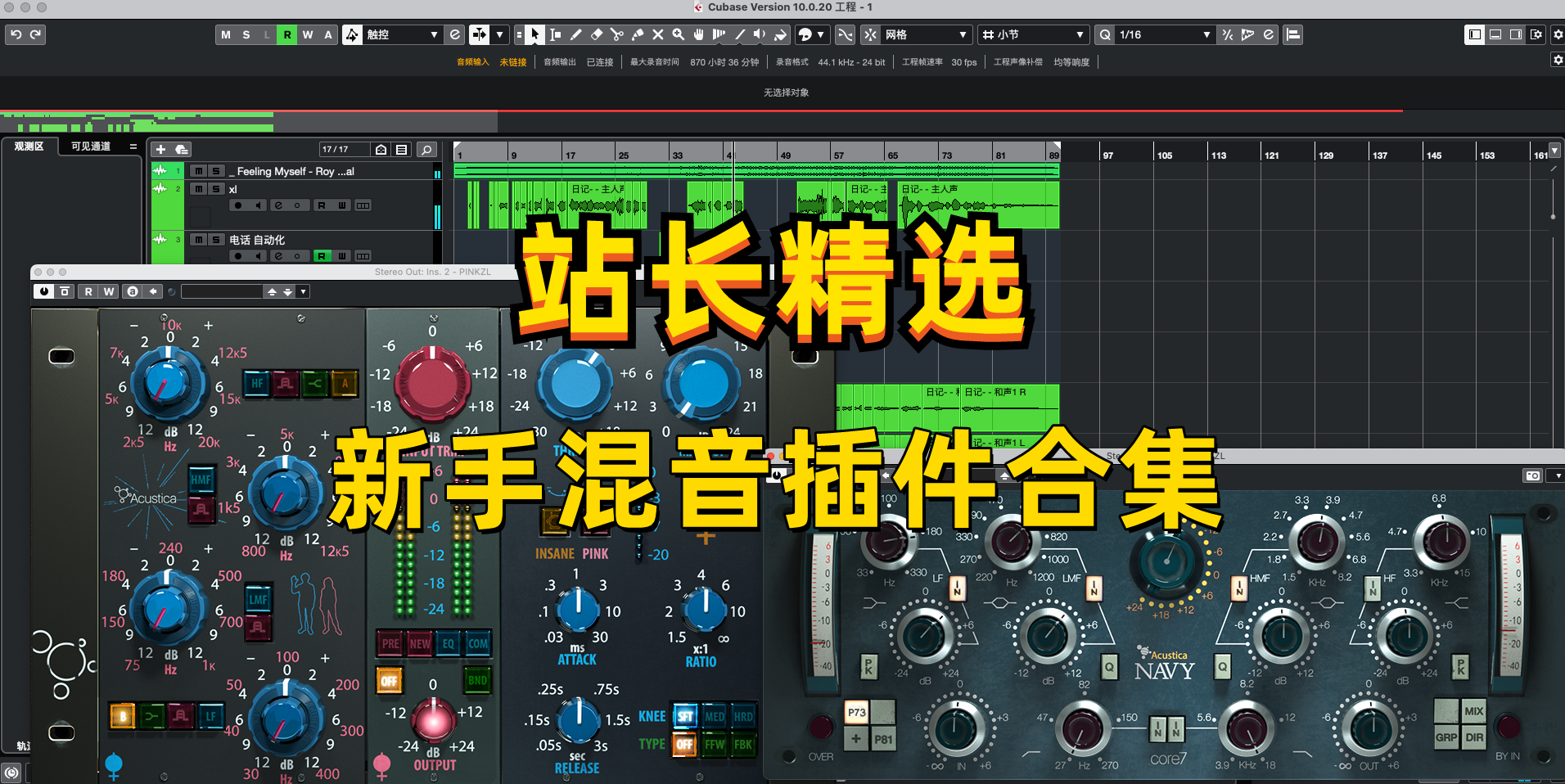Click the Find Tracks magnifier icon
This screenshot has height=784, width=1565.
(426, 149)
